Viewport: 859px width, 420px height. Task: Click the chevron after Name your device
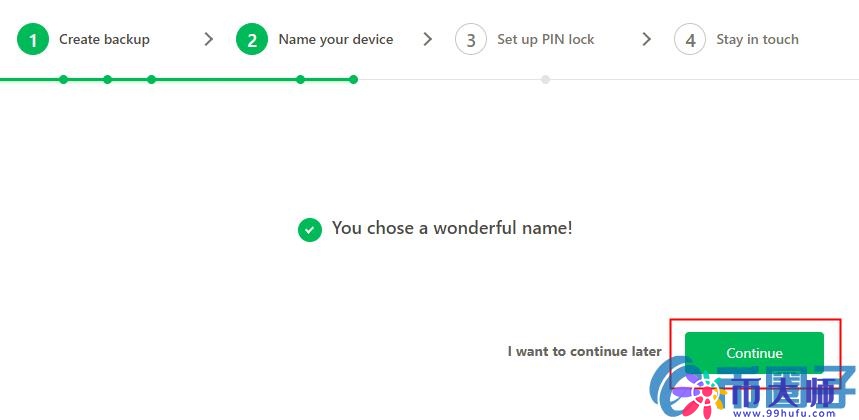[x=428, y=39]
